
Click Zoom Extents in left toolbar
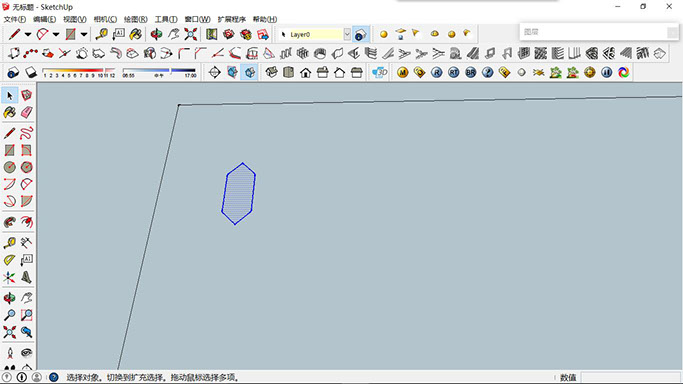tap(10, 332)
